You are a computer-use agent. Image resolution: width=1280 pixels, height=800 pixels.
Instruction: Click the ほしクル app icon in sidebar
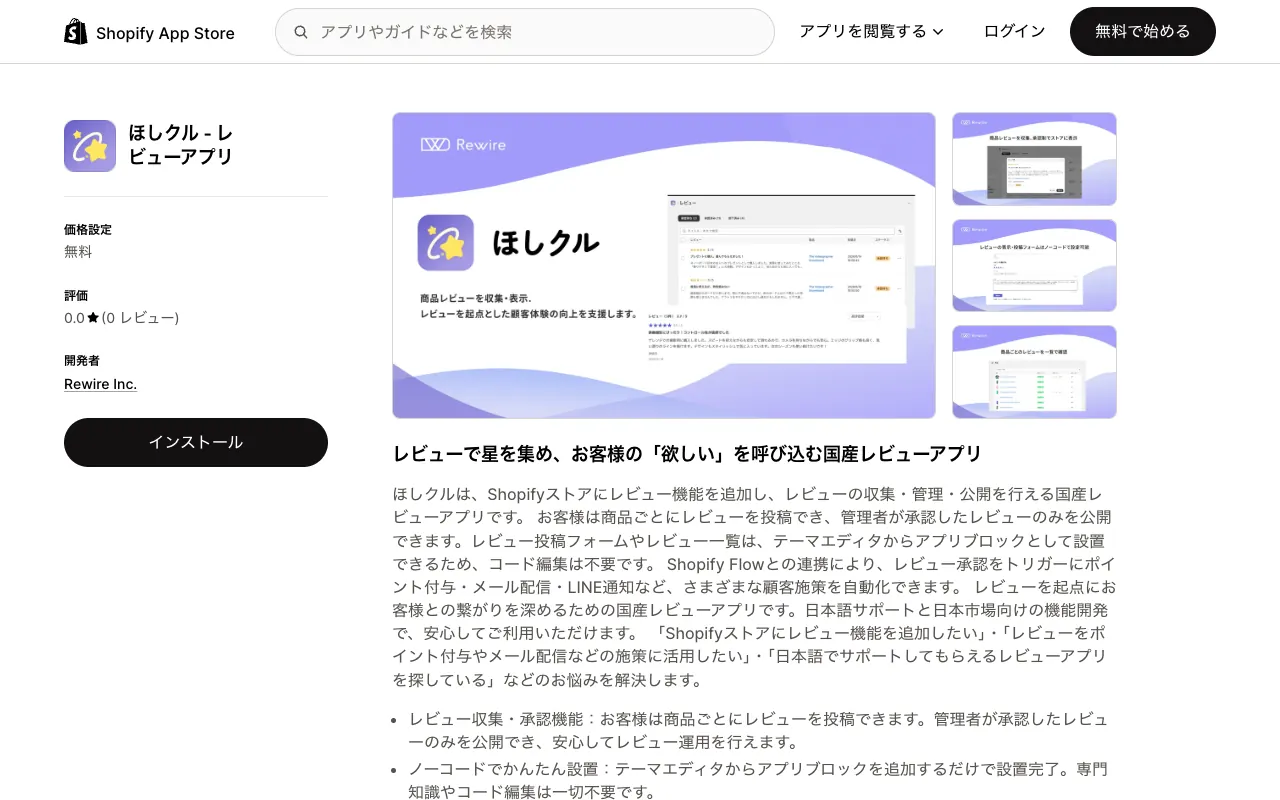[x=90, y=146]
